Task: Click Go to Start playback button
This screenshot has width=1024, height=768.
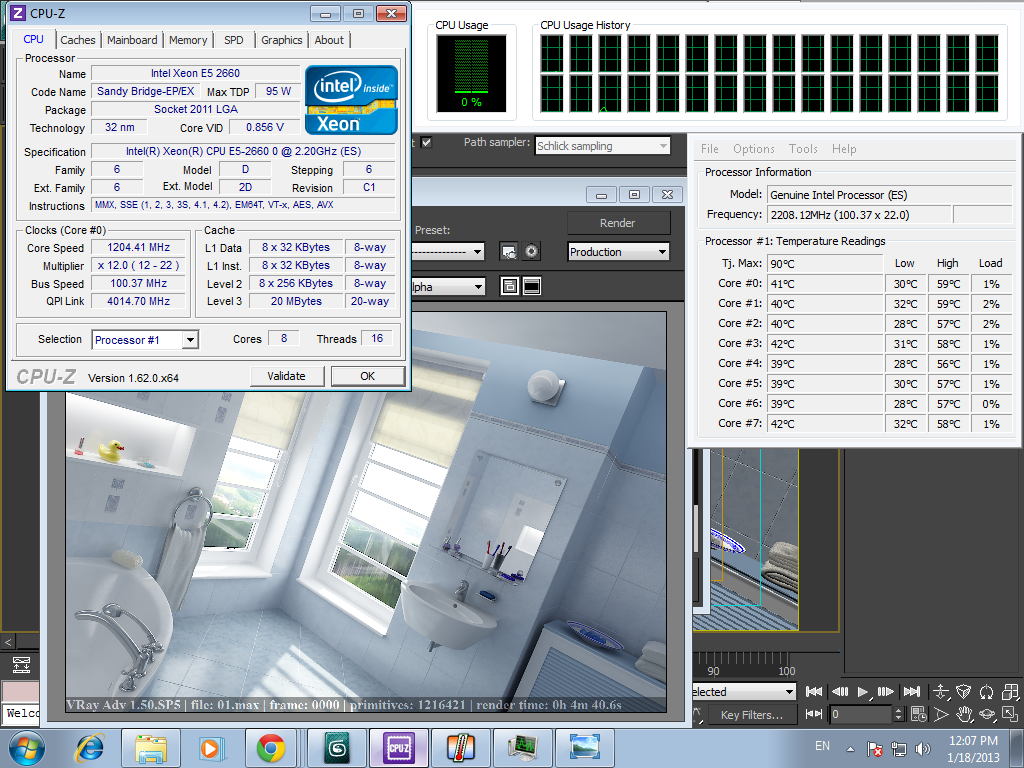Action: (x=814, y=691)
